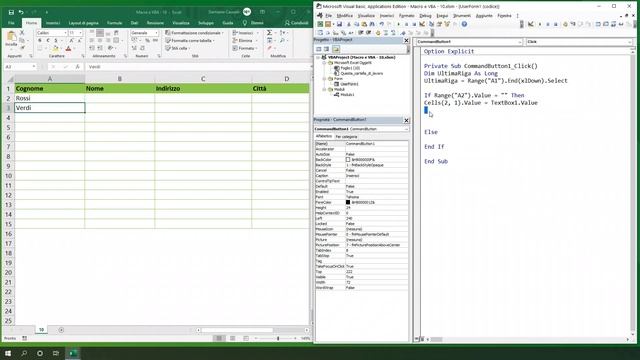The height and width of the screenshot is (360, 640).
Task: Click the BackColor property color swatch
Action: tap(348, 160)
